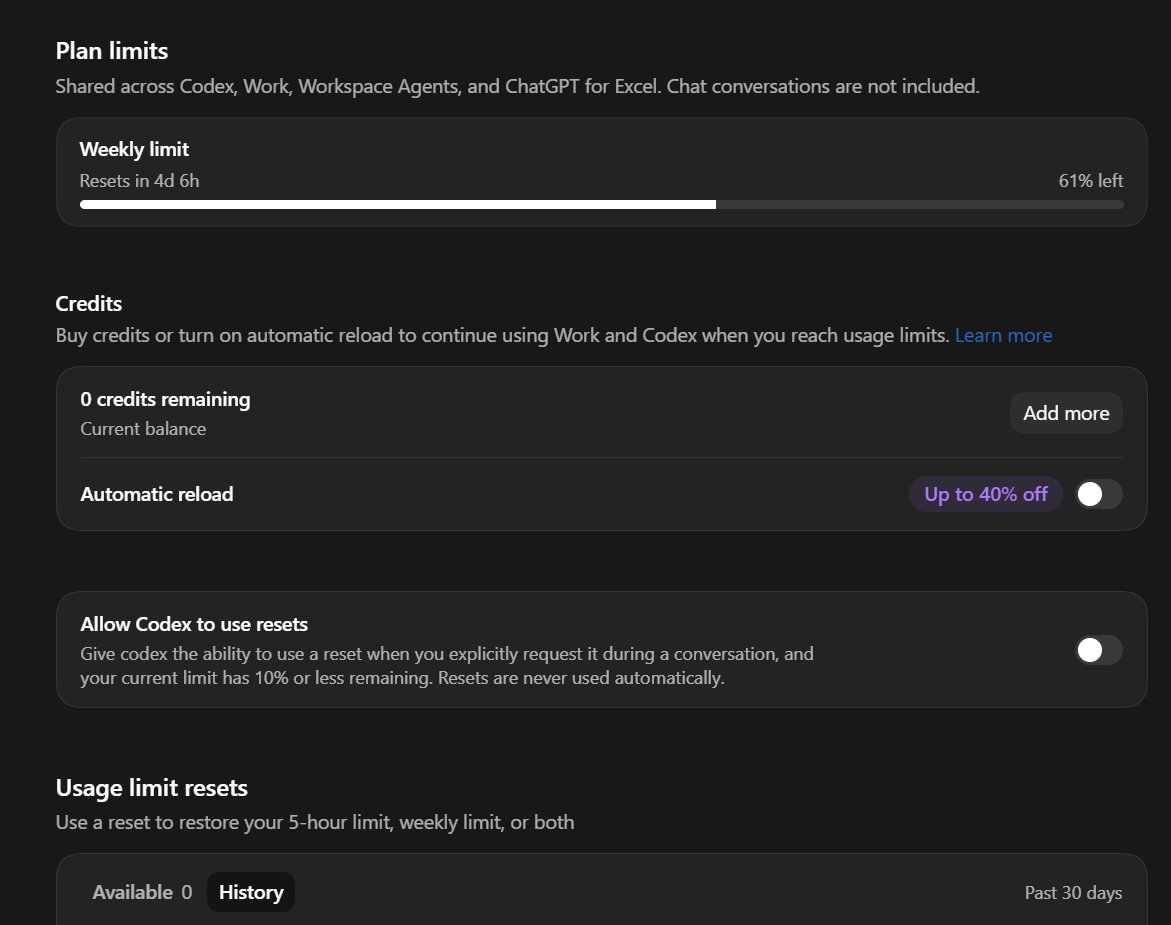Click the 0 credits remaining text
The width and height of the screenshot is (1171, 925).
click(x=165, y=399)
